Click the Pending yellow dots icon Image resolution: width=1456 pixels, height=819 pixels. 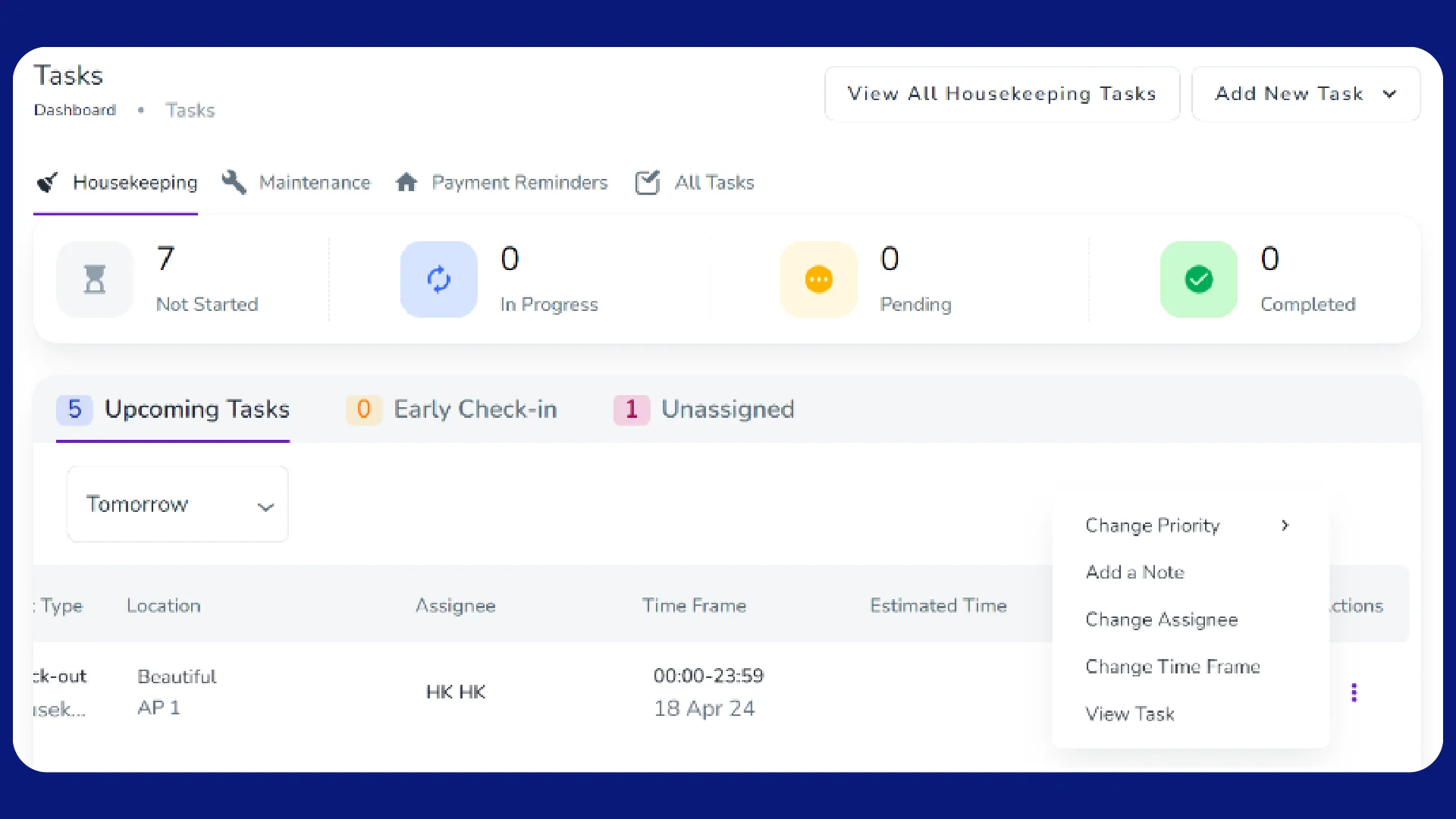pos(818,279)
